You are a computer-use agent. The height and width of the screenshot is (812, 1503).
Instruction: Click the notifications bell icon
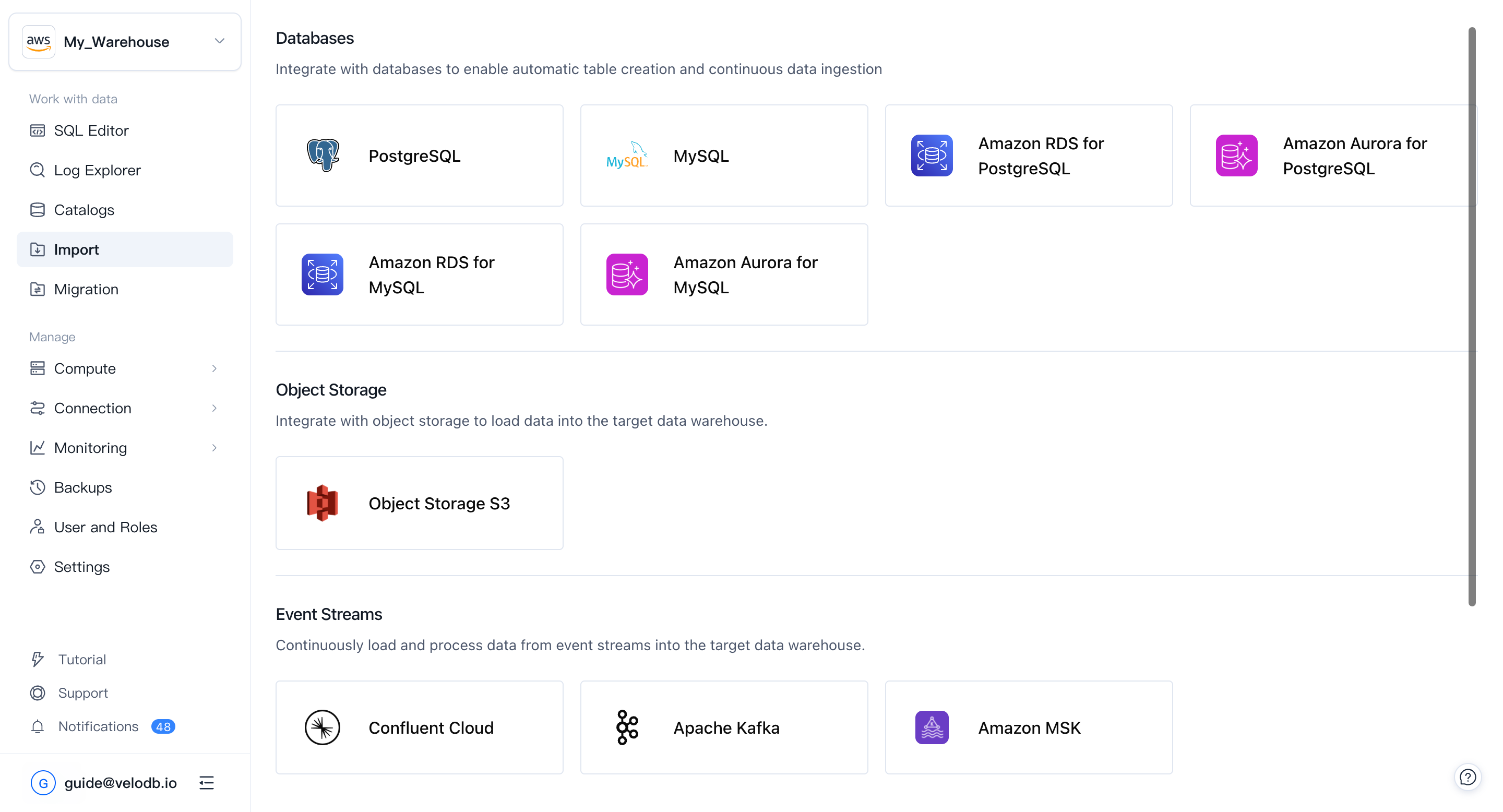tap(38, 726)
